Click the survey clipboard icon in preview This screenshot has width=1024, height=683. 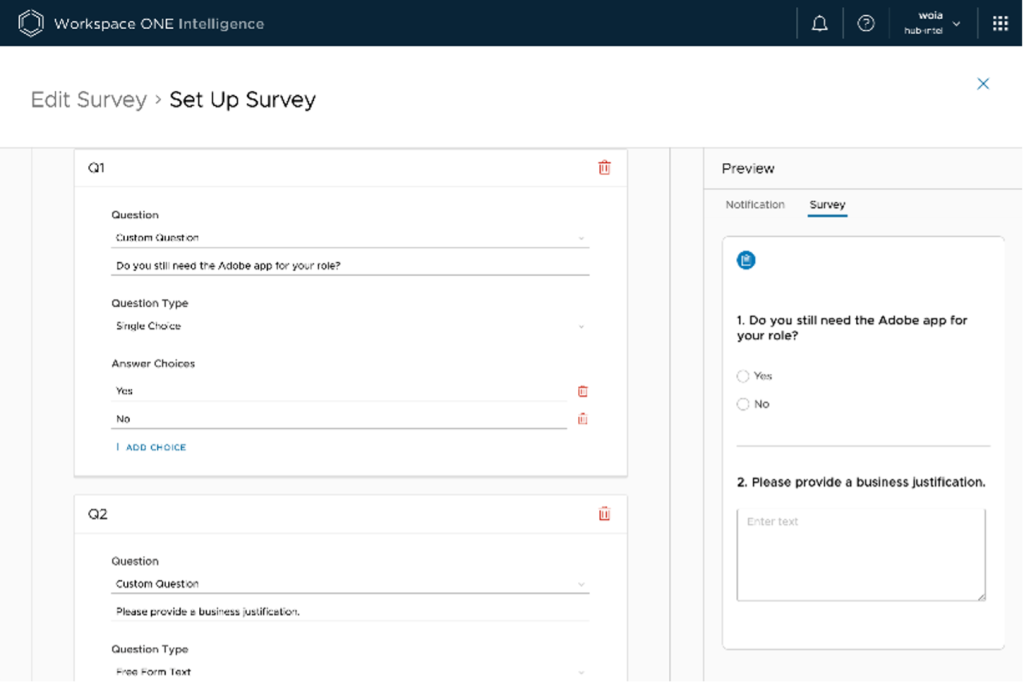click(x=746, y=261)
